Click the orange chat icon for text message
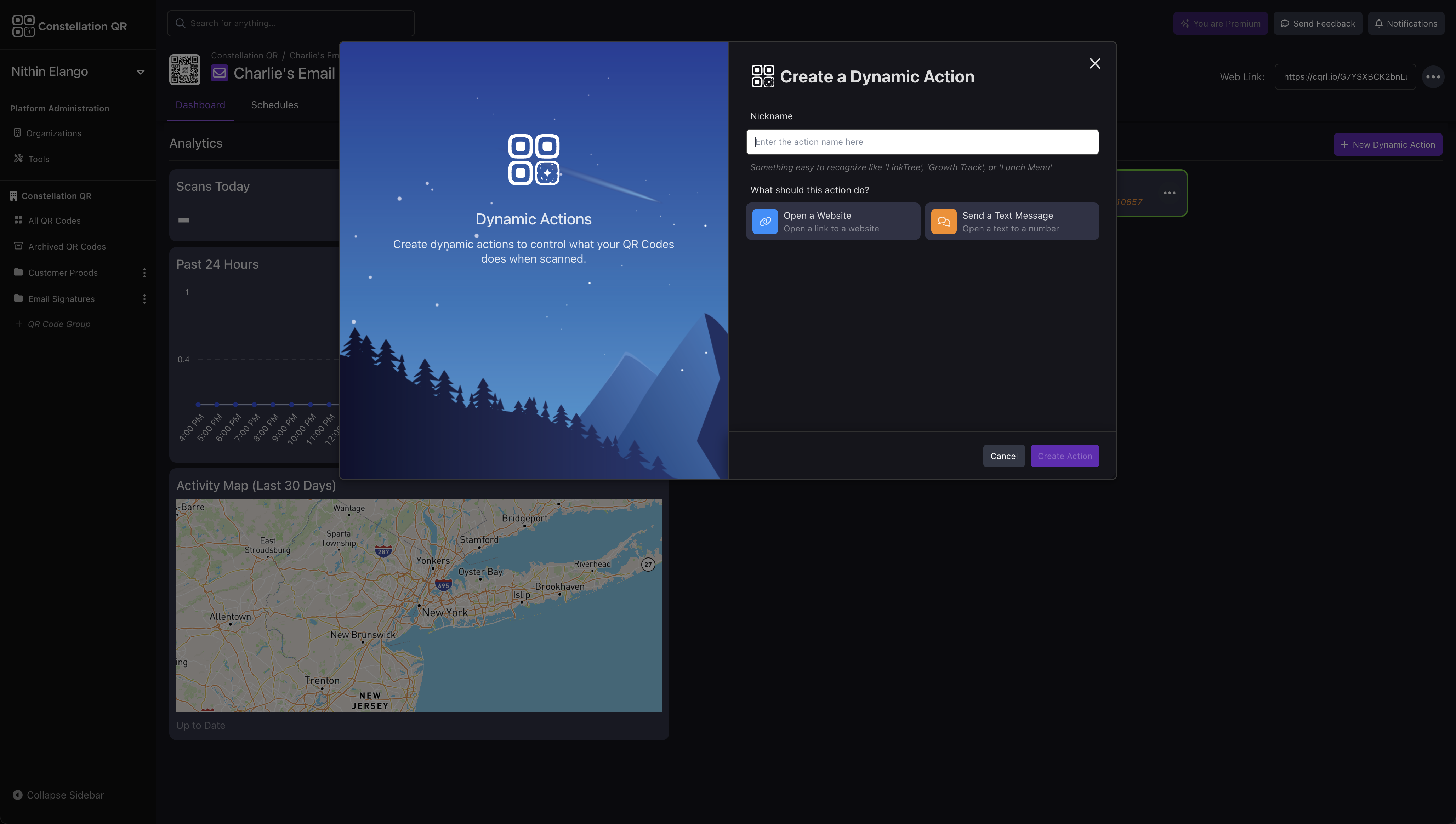The height and width of the screenshot is (824, 1456). click(944, 221)
